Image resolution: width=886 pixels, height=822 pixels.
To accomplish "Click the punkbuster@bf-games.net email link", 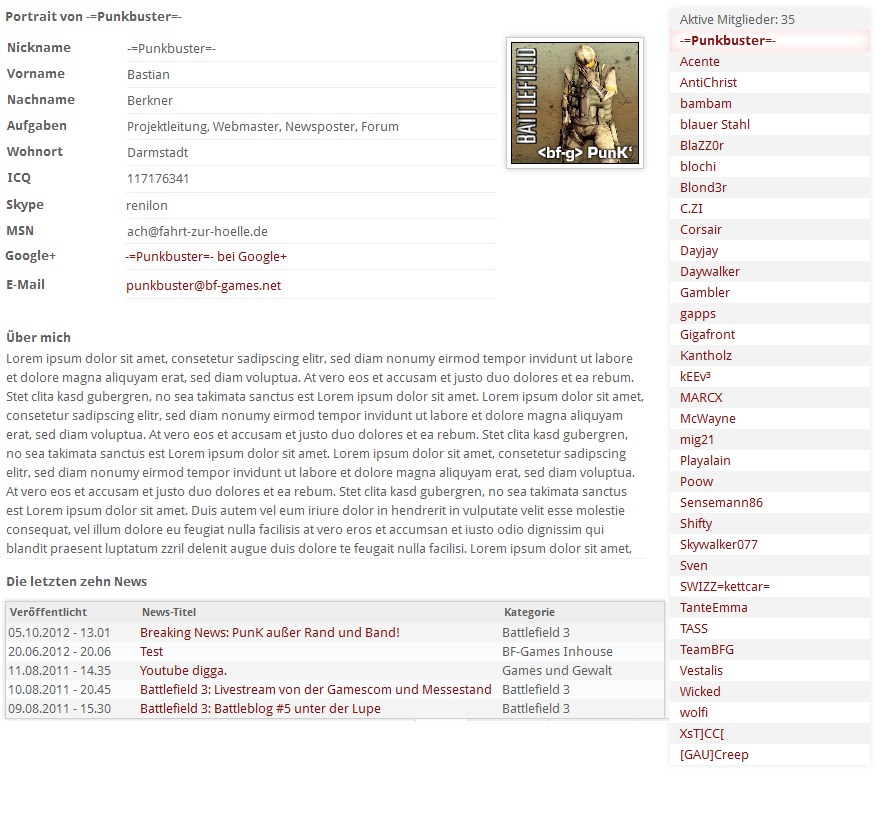I will [x=203, y=285].
